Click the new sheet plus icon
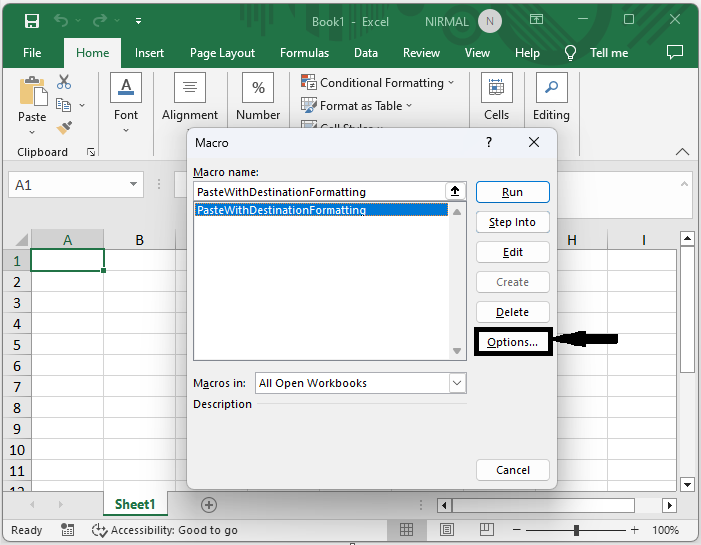The image size is (701, 545). [x=208, y=505]
